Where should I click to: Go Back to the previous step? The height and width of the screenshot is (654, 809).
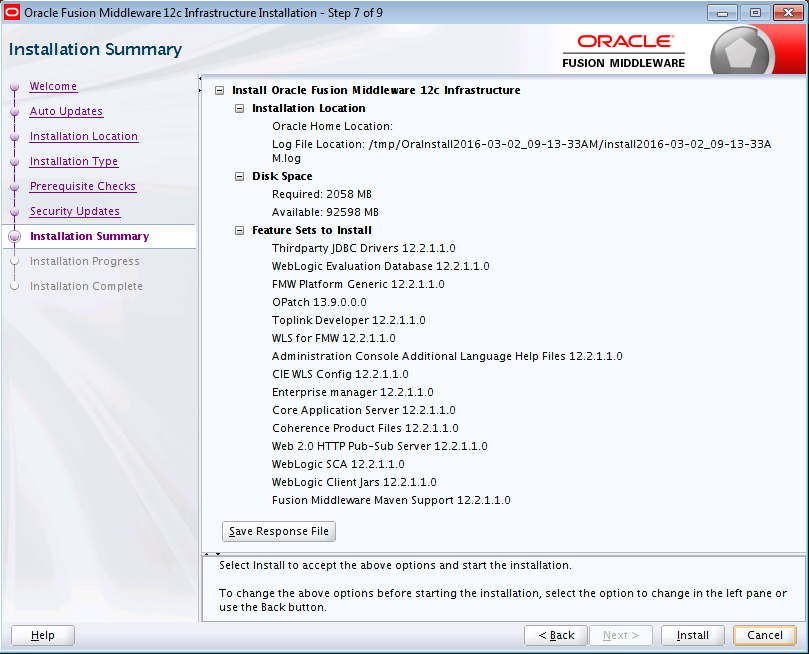click(556, 635)
